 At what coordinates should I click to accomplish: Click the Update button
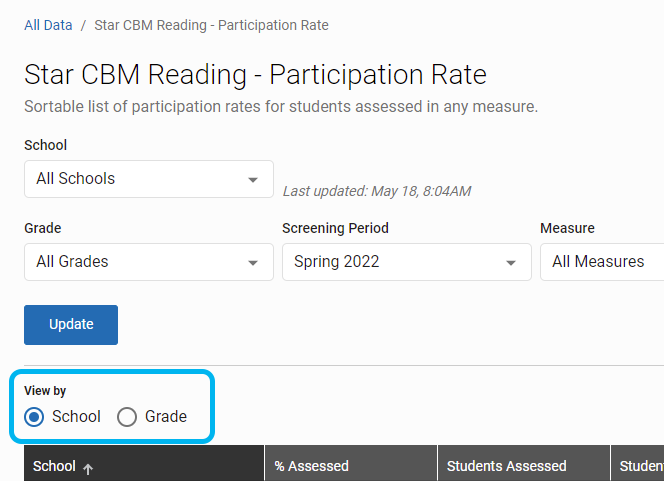(x=71, y=325)
